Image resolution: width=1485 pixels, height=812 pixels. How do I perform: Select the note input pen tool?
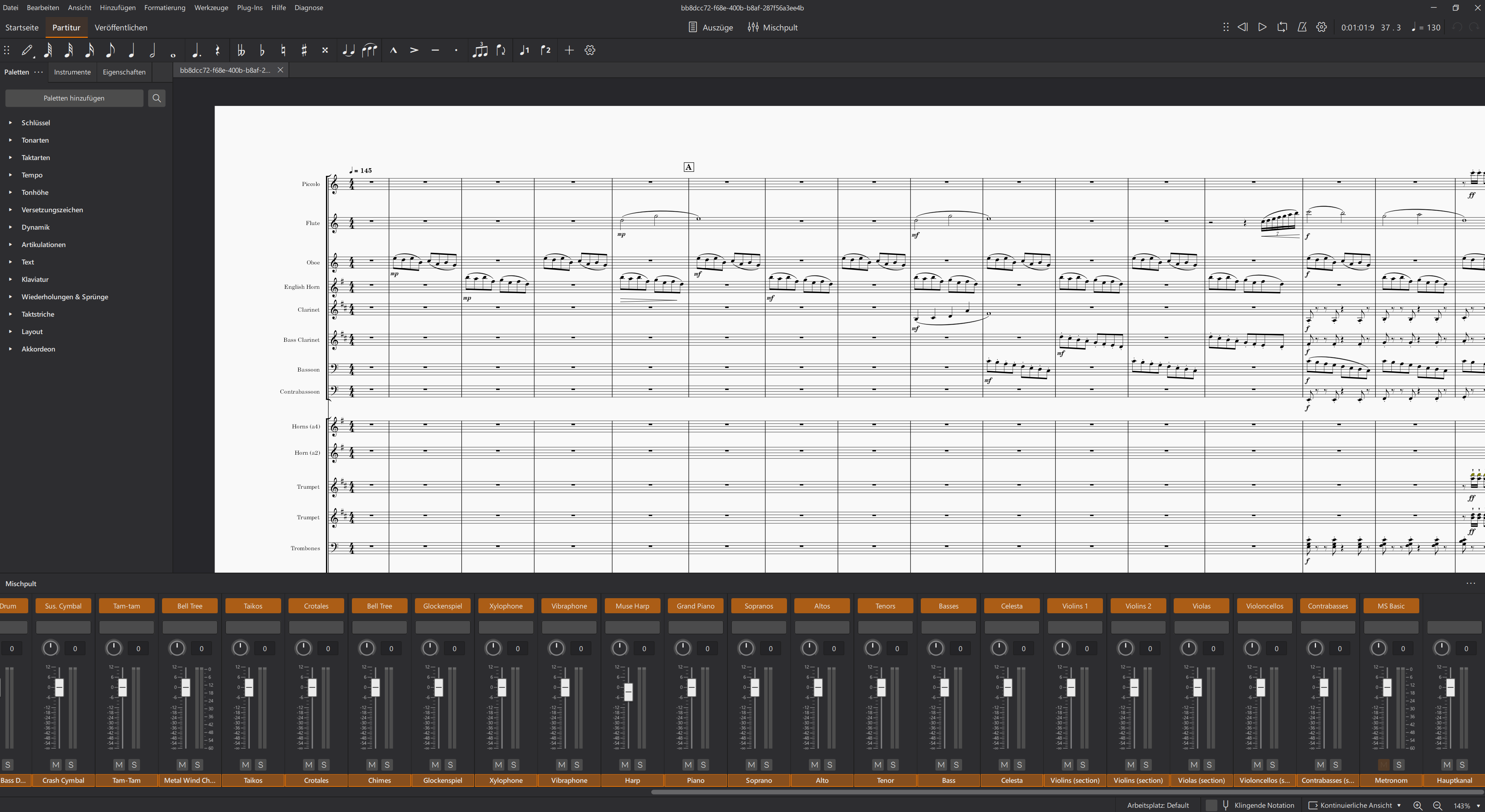(x=27, y=50)
